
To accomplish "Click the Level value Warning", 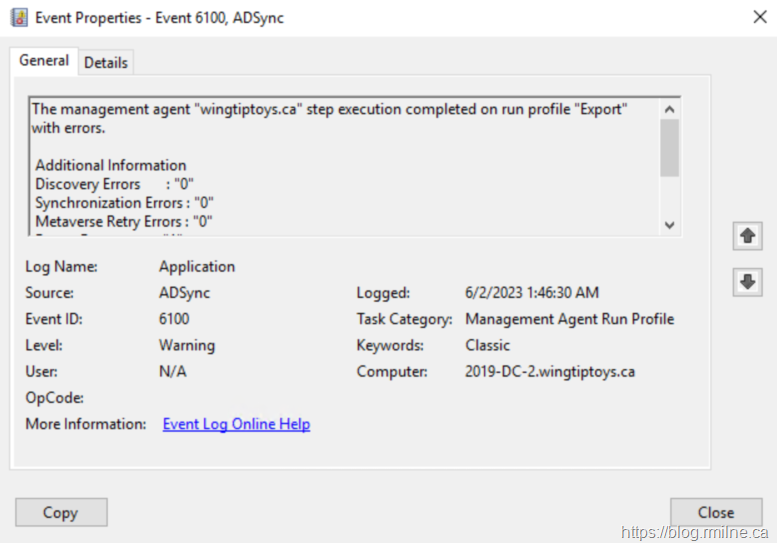I will click(x=187, y=345).
